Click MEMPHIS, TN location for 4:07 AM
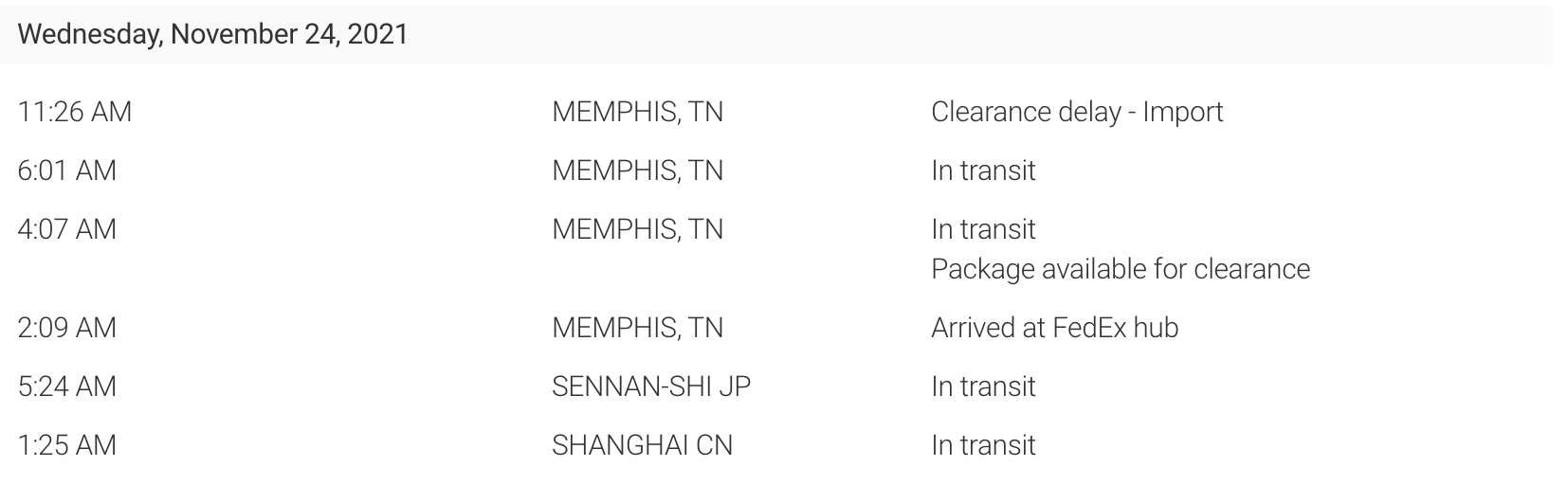Viewport: 1568px width, 485px height. pos(637,229)
